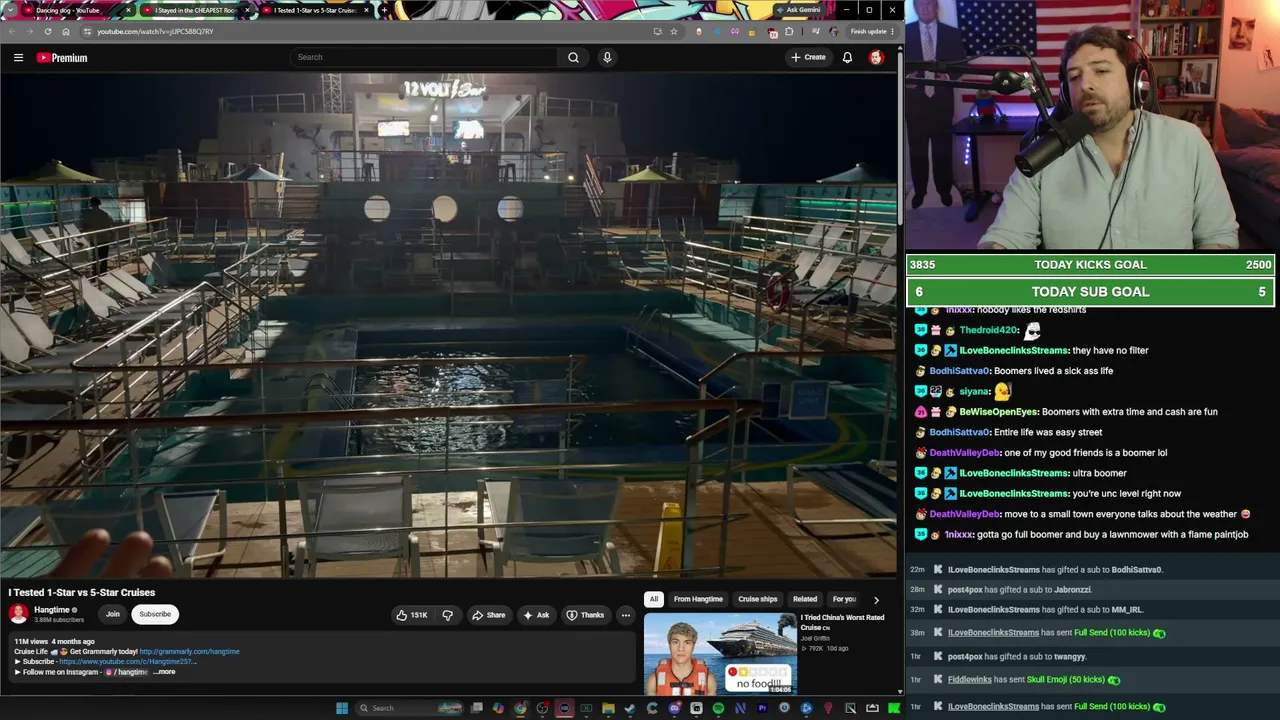Image resolution: width=1280 pixels, height=720 pixels.
Task: Open YouTube notifications bell
Action: (x=847, y=57)
